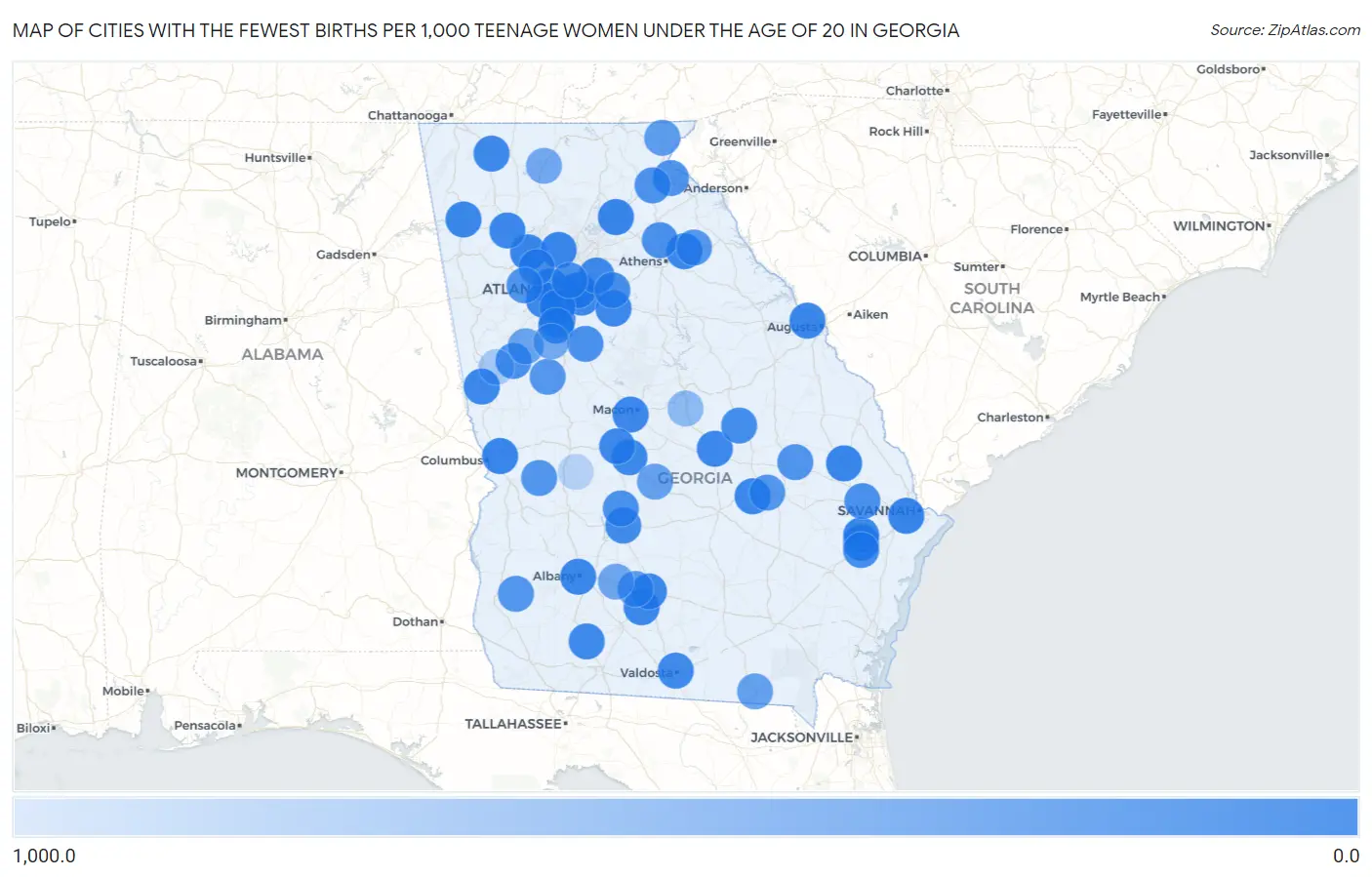
Task: Click the Huntsville city label
Action: pos(275,157)
